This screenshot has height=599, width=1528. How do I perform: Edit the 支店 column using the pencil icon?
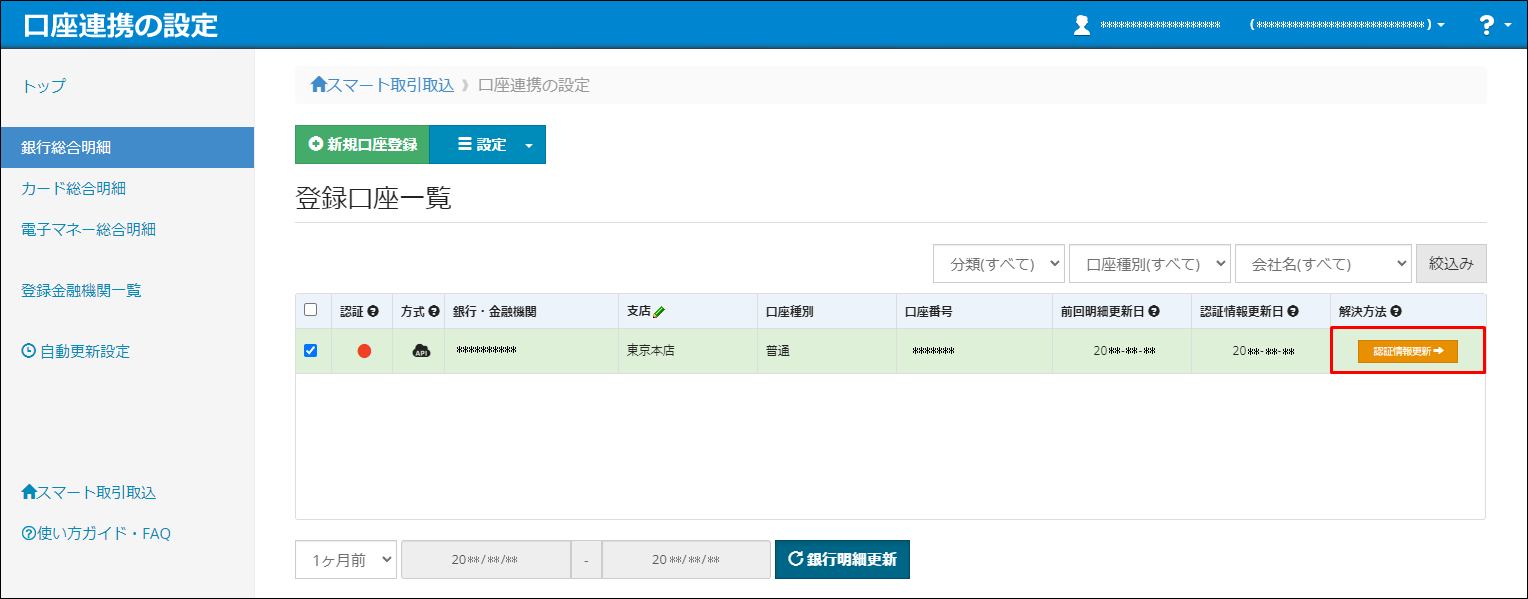(657, 311)
